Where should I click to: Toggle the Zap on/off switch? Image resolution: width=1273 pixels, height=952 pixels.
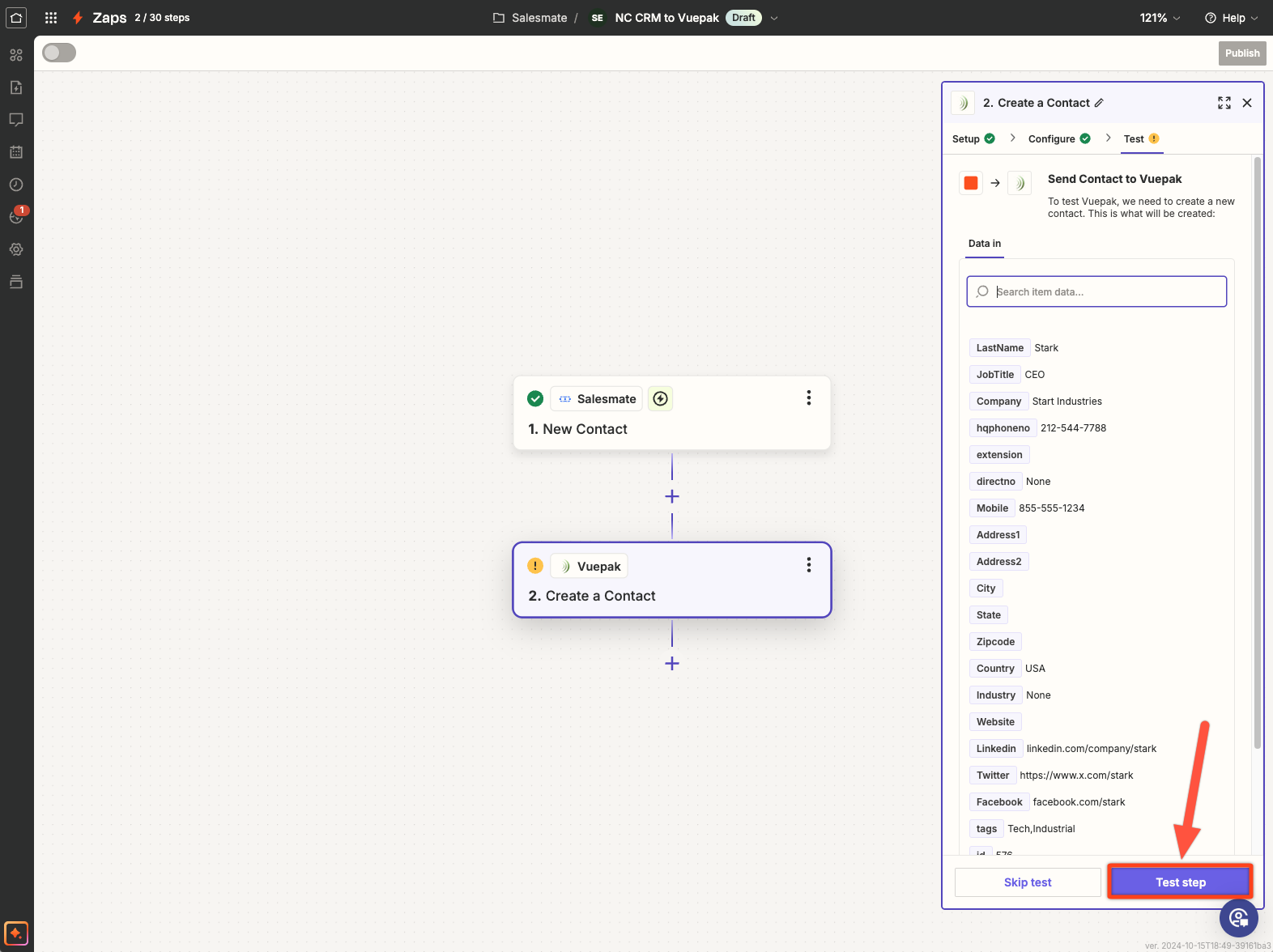click(x=59, y=53)
